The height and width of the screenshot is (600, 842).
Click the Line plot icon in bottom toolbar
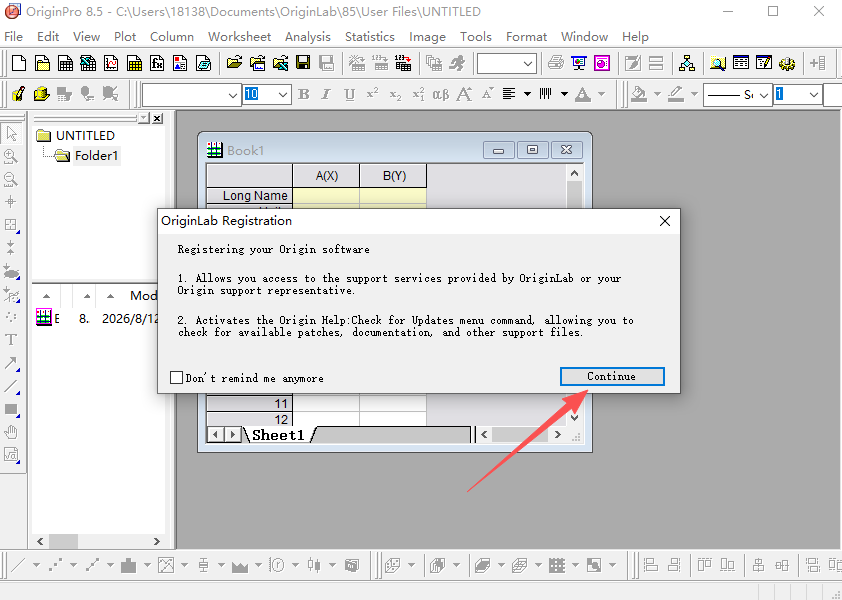pos(19,565)
